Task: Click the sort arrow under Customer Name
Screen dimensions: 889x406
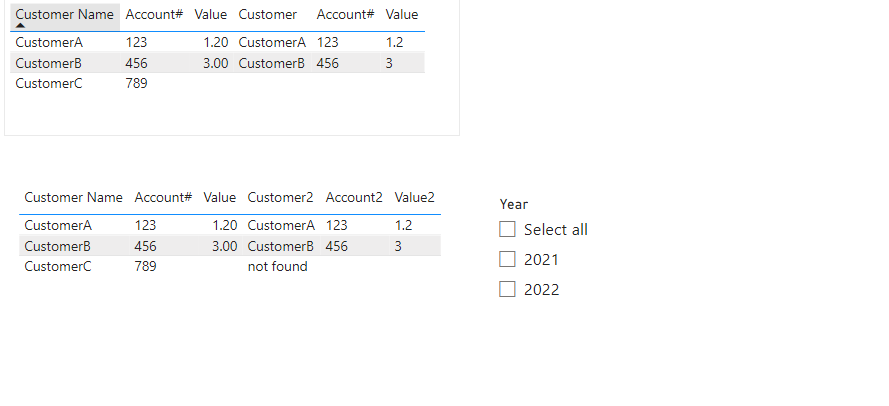Action: tap(20, 26)
